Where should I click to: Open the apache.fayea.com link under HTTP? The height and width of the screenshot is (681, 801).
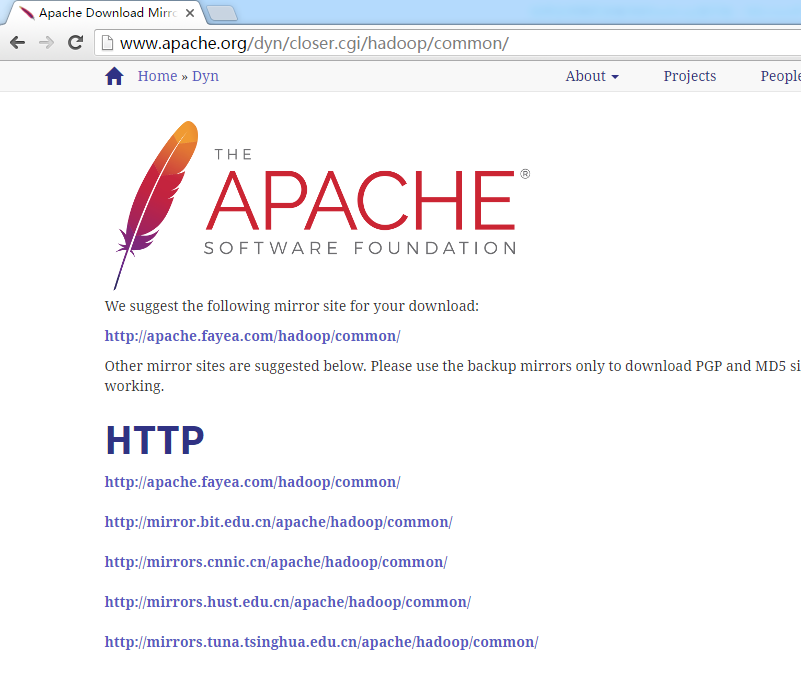coord(252,482)
